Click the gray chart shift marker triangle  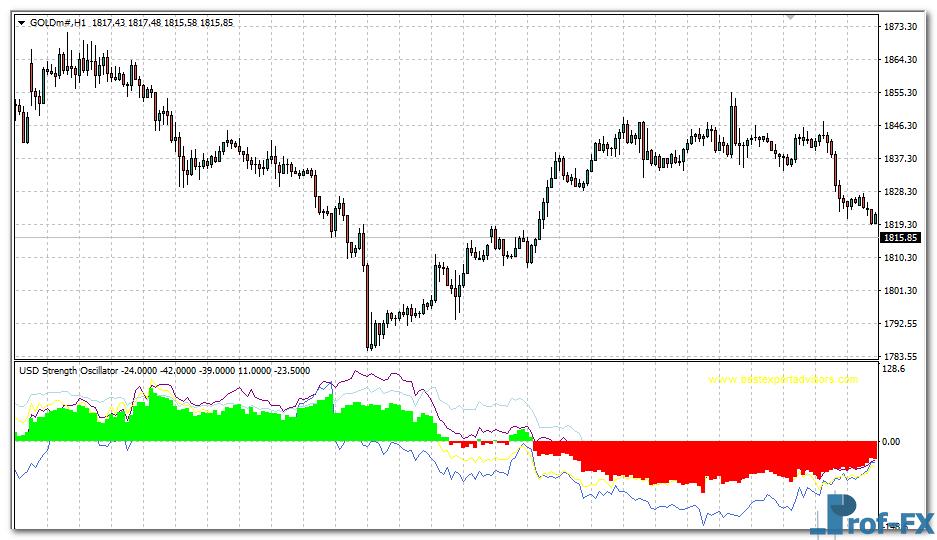point(791,17)
